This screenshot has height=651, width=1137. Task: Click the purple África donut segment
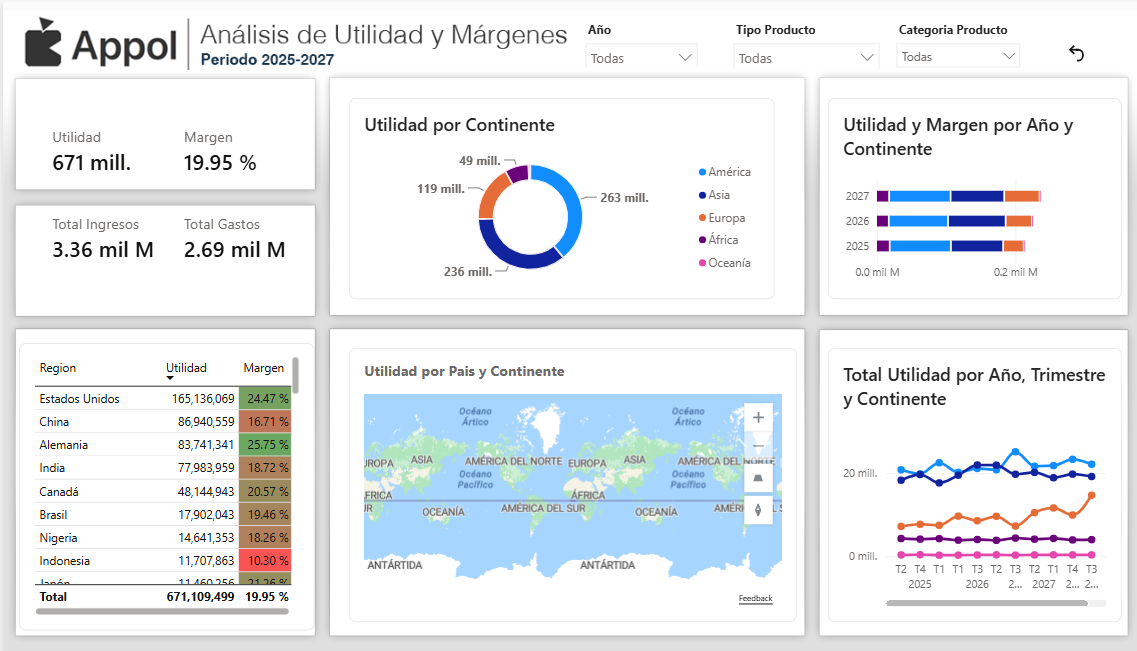(x=518, y=174)
